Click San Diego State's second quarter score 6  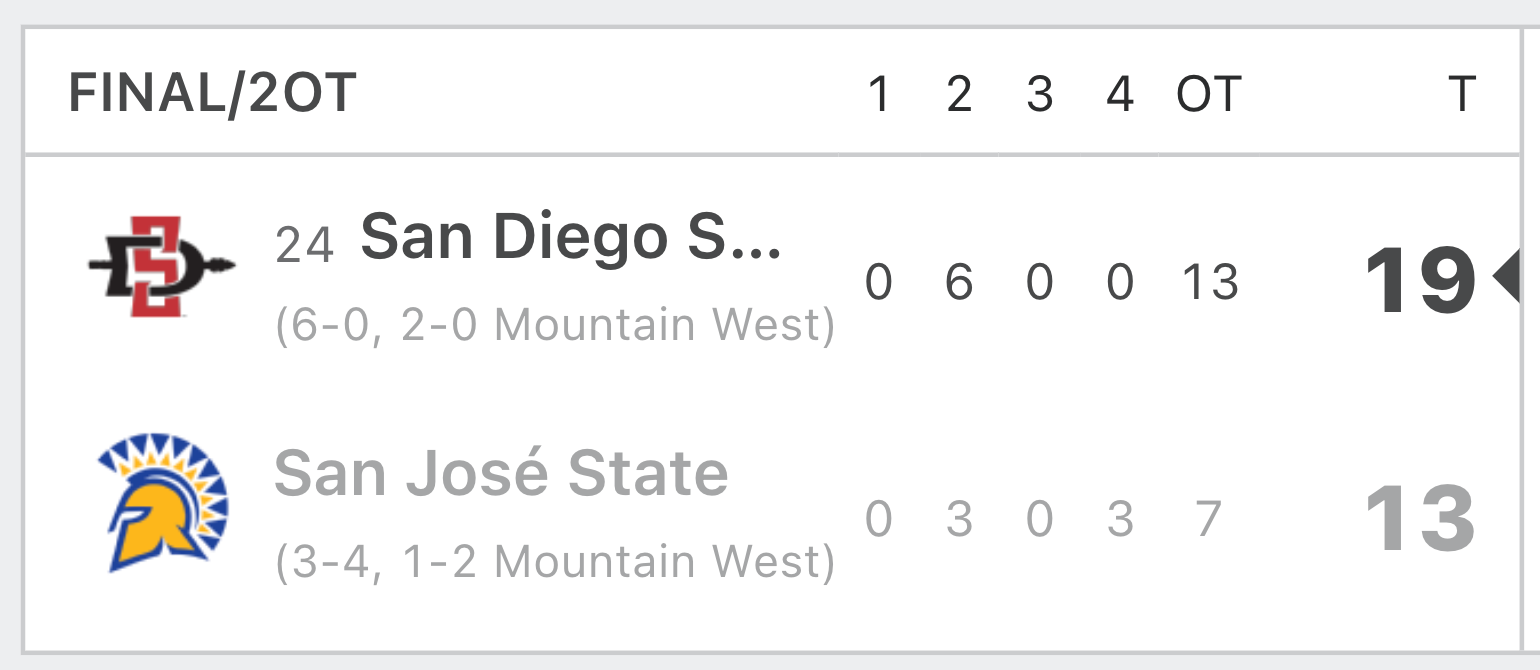[x=959, y=282]
